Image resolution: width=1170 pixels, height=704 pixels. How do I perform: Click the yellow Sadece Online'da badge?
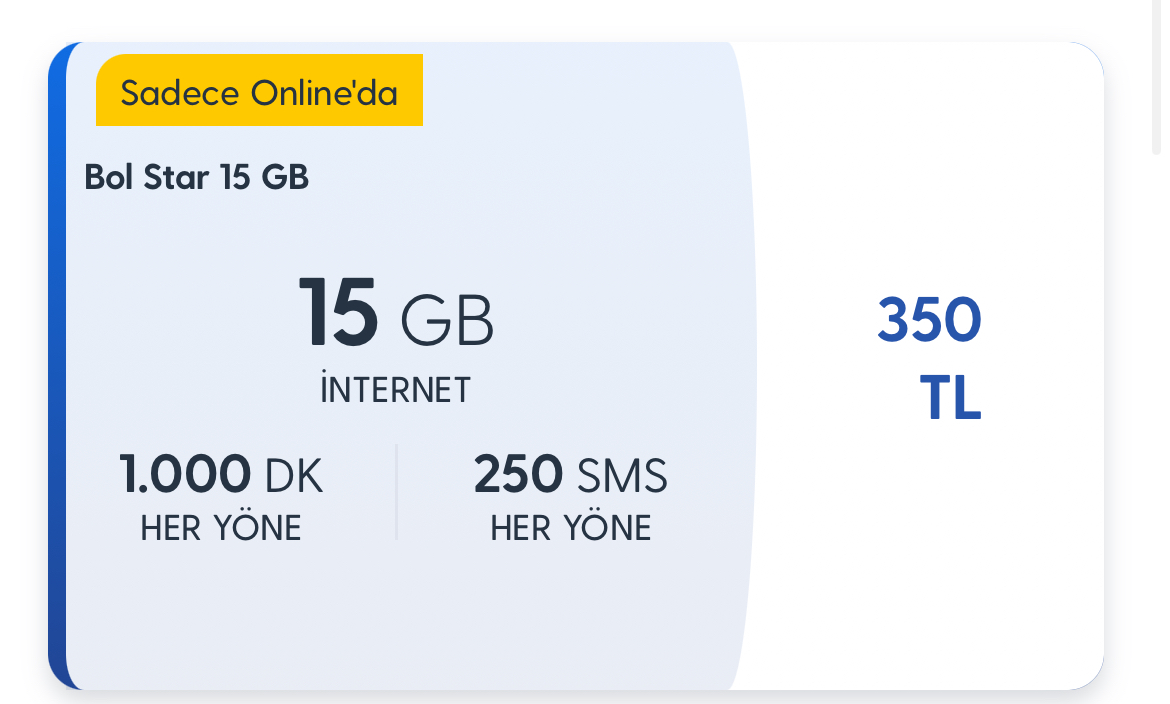coord(259,91)
